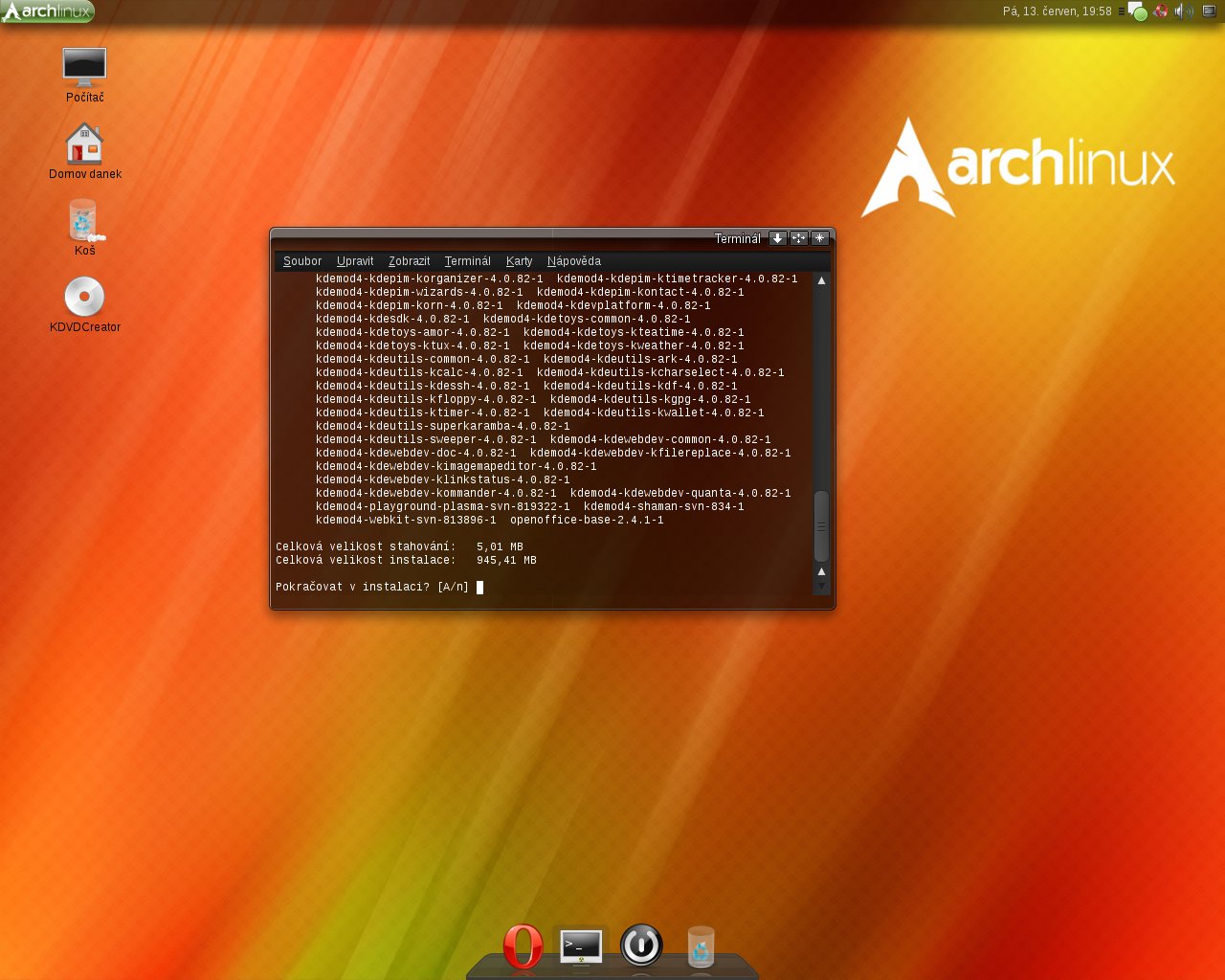Click 'kdemod4-kdevplatform-4.0.82-1' text
Image resolution: width=1225 pixels, height=980 pixels.
tap(613, 306)
